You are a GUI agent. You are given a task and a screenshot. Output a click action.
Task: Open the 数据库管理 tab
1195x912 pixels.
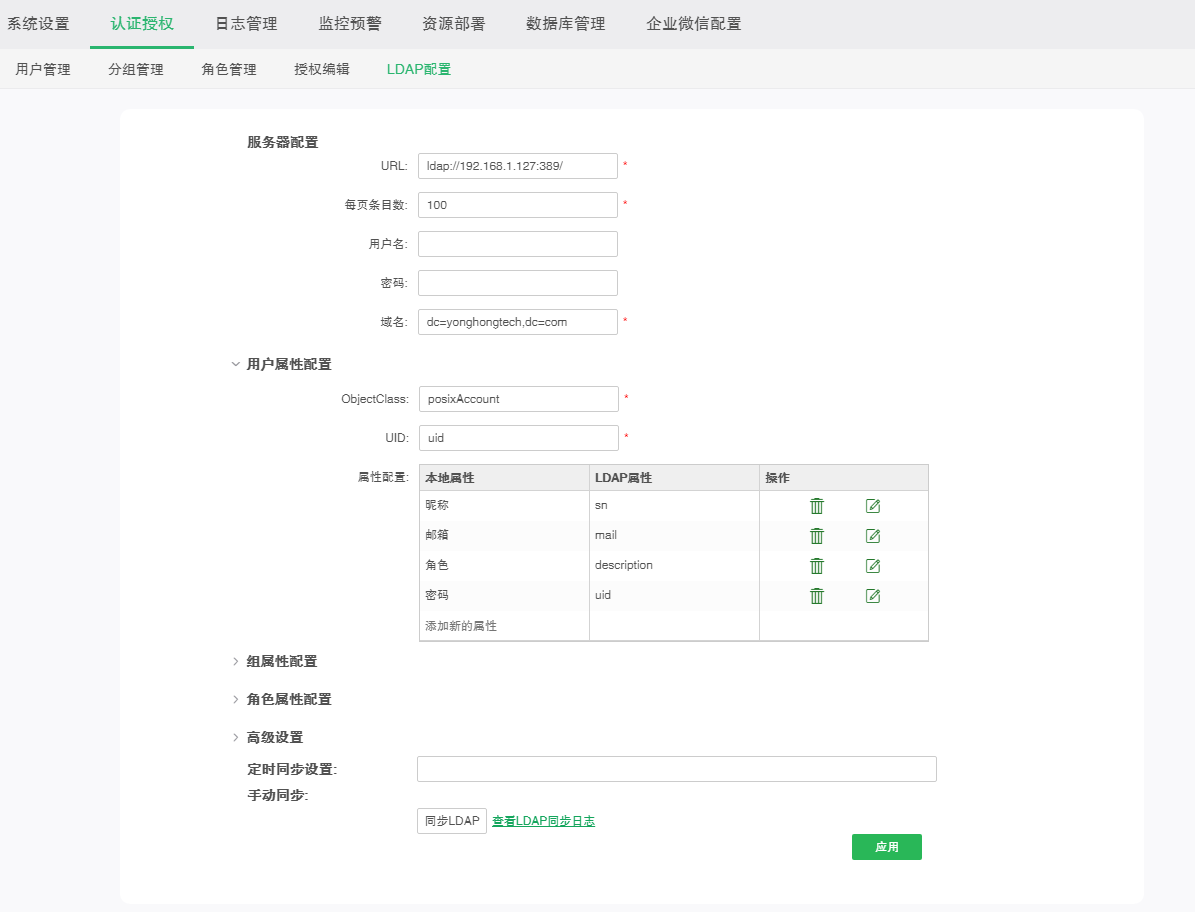565,23
